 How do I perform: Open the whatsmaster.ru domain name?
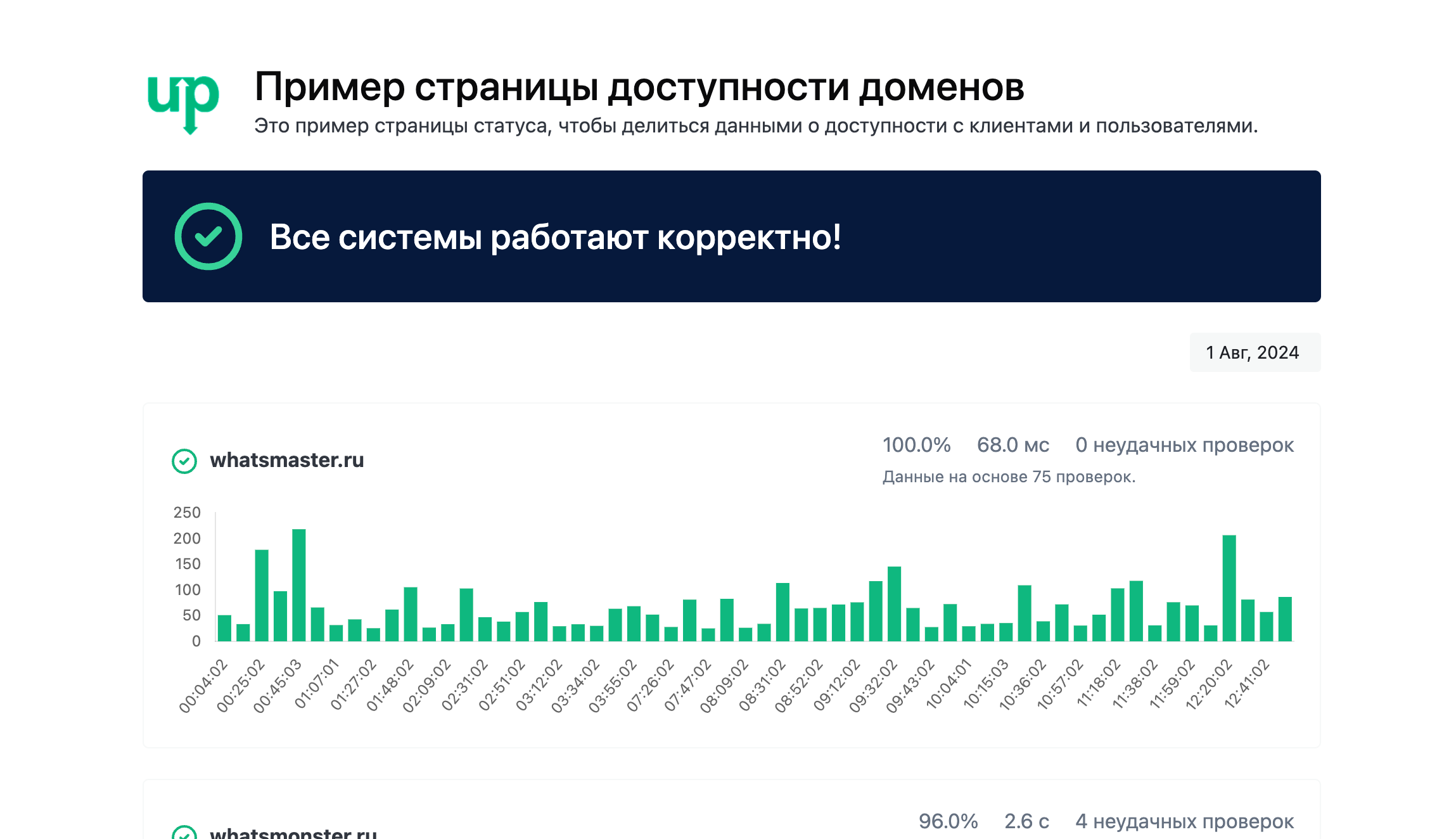pyautogui.click(x=286, y=460)
